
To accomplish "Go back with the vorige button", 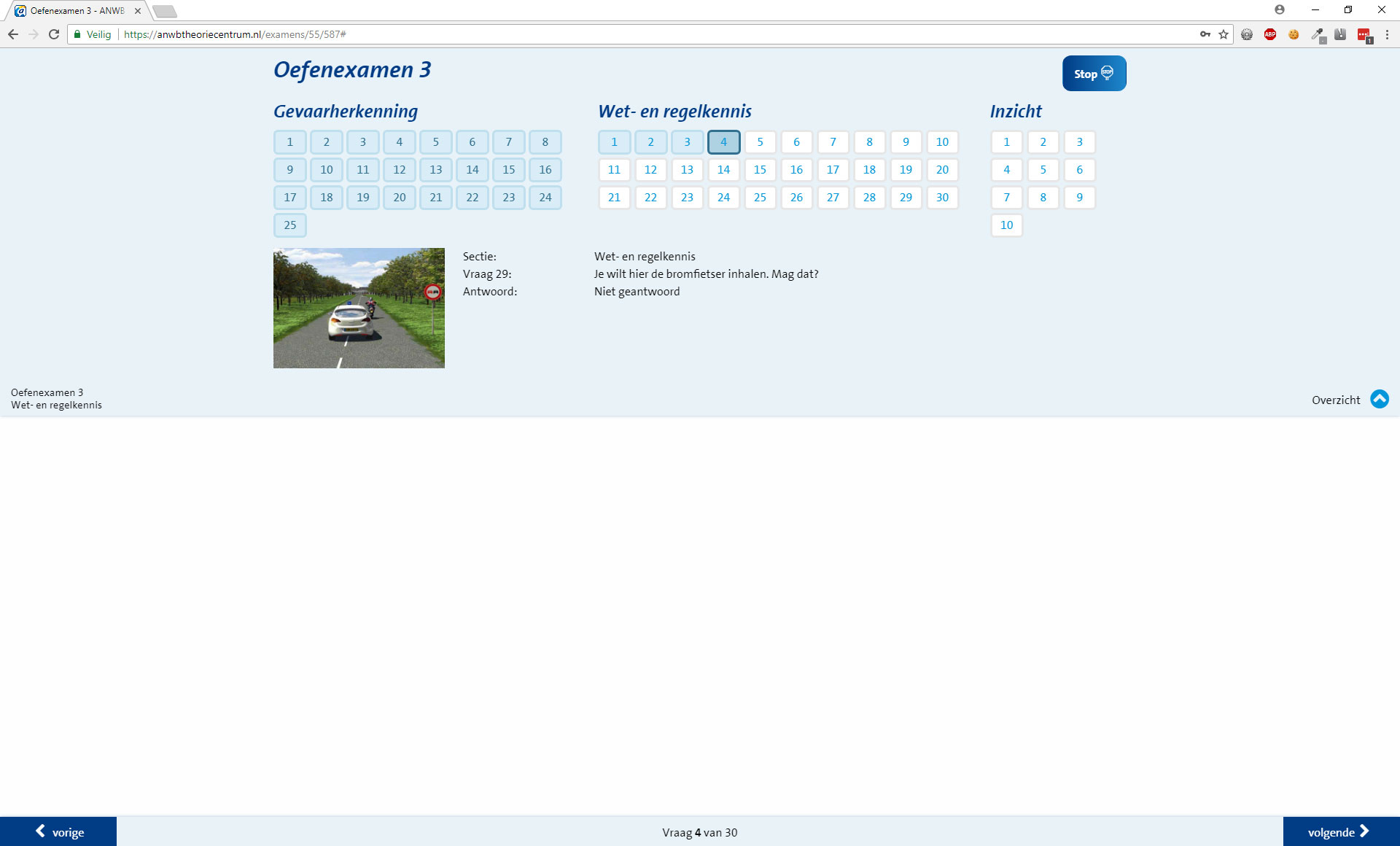I will [58, 831].
